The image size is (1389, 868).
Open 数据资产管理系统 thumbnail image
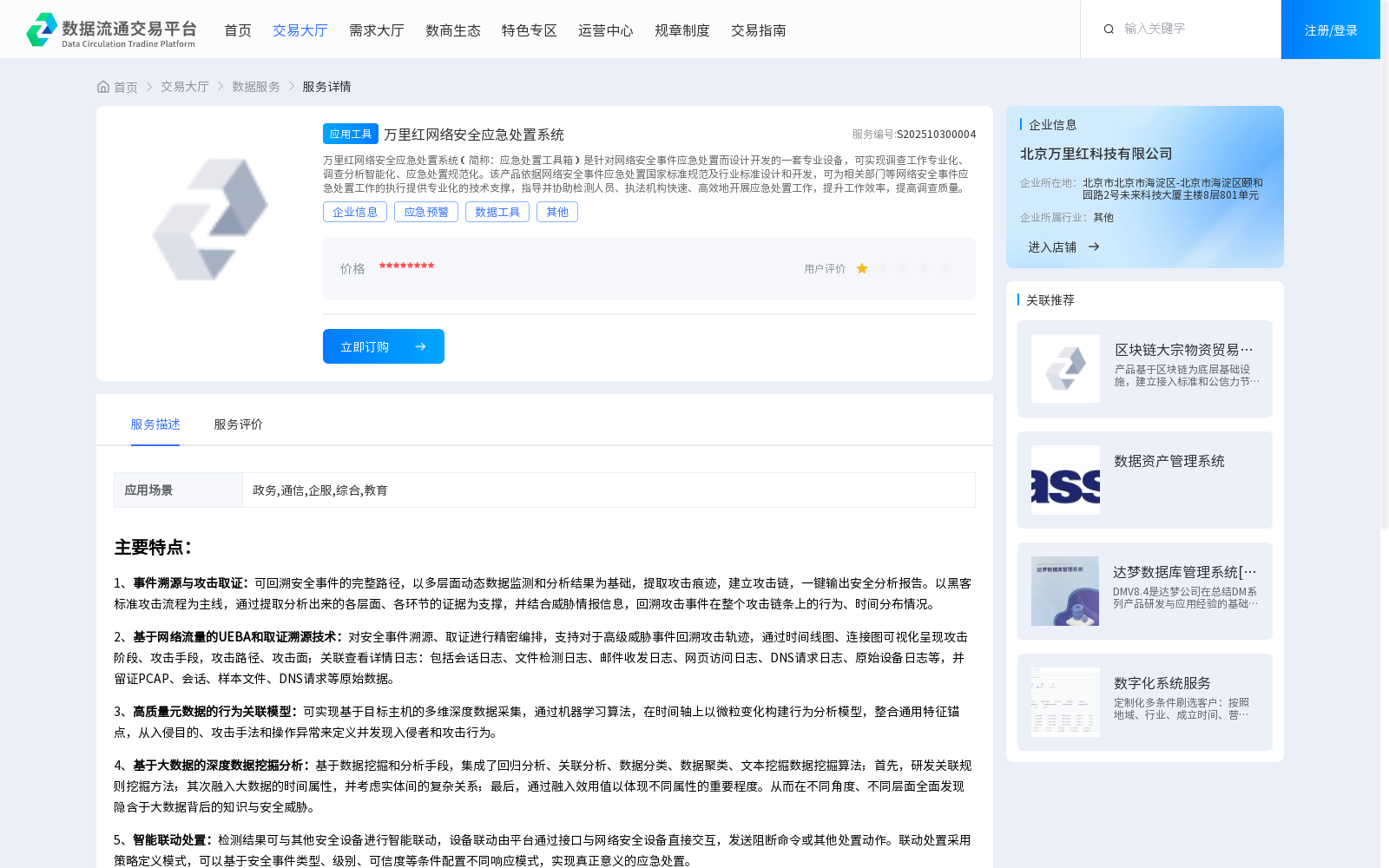(x=1065, y=480)
